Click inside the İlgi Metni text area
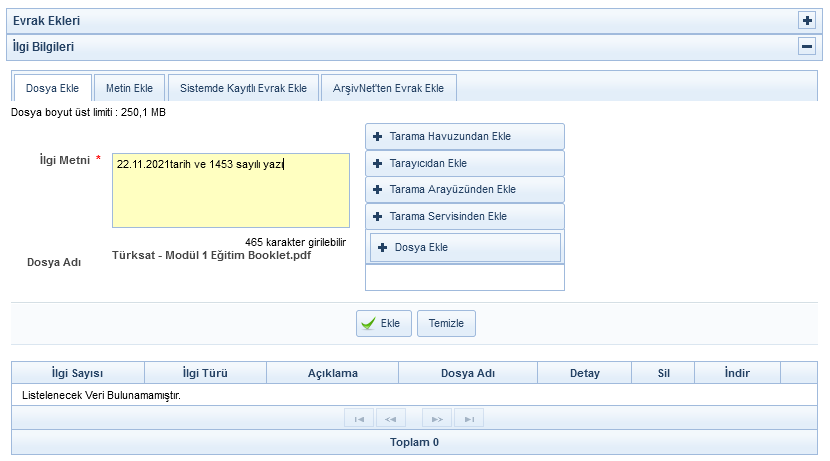 pos(230,190)
